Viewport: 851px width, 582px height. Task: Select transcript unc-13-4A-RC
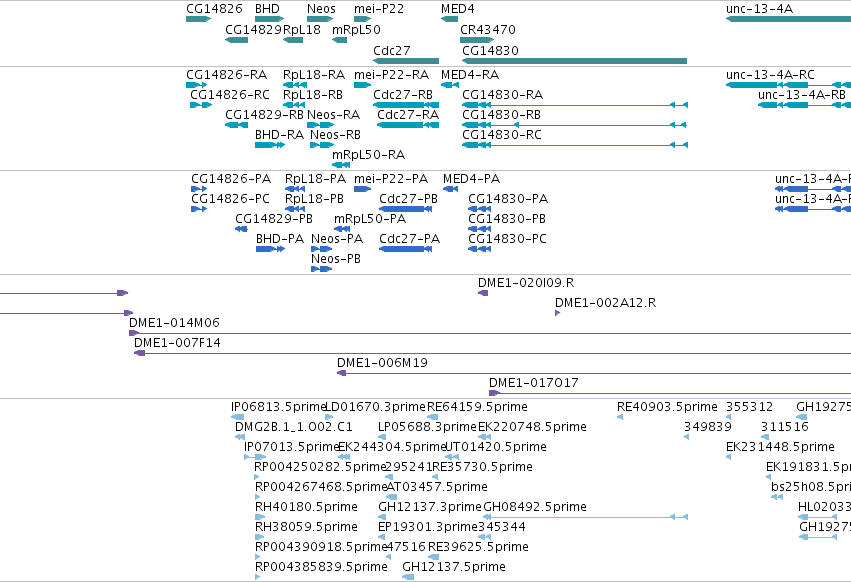tap(789, 85)
